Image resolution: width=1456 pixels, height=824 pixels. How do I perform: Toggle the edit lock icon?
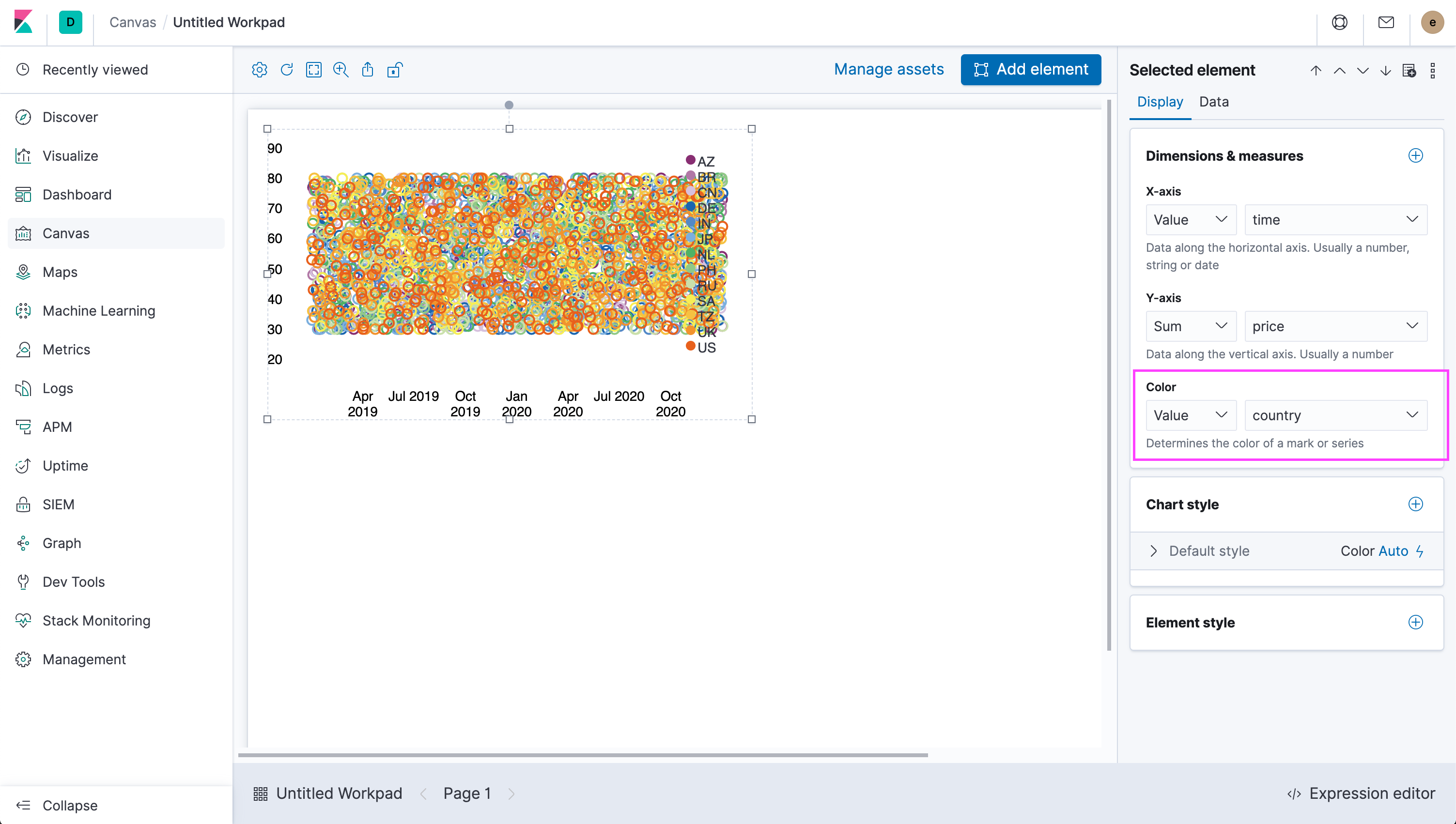395,70
